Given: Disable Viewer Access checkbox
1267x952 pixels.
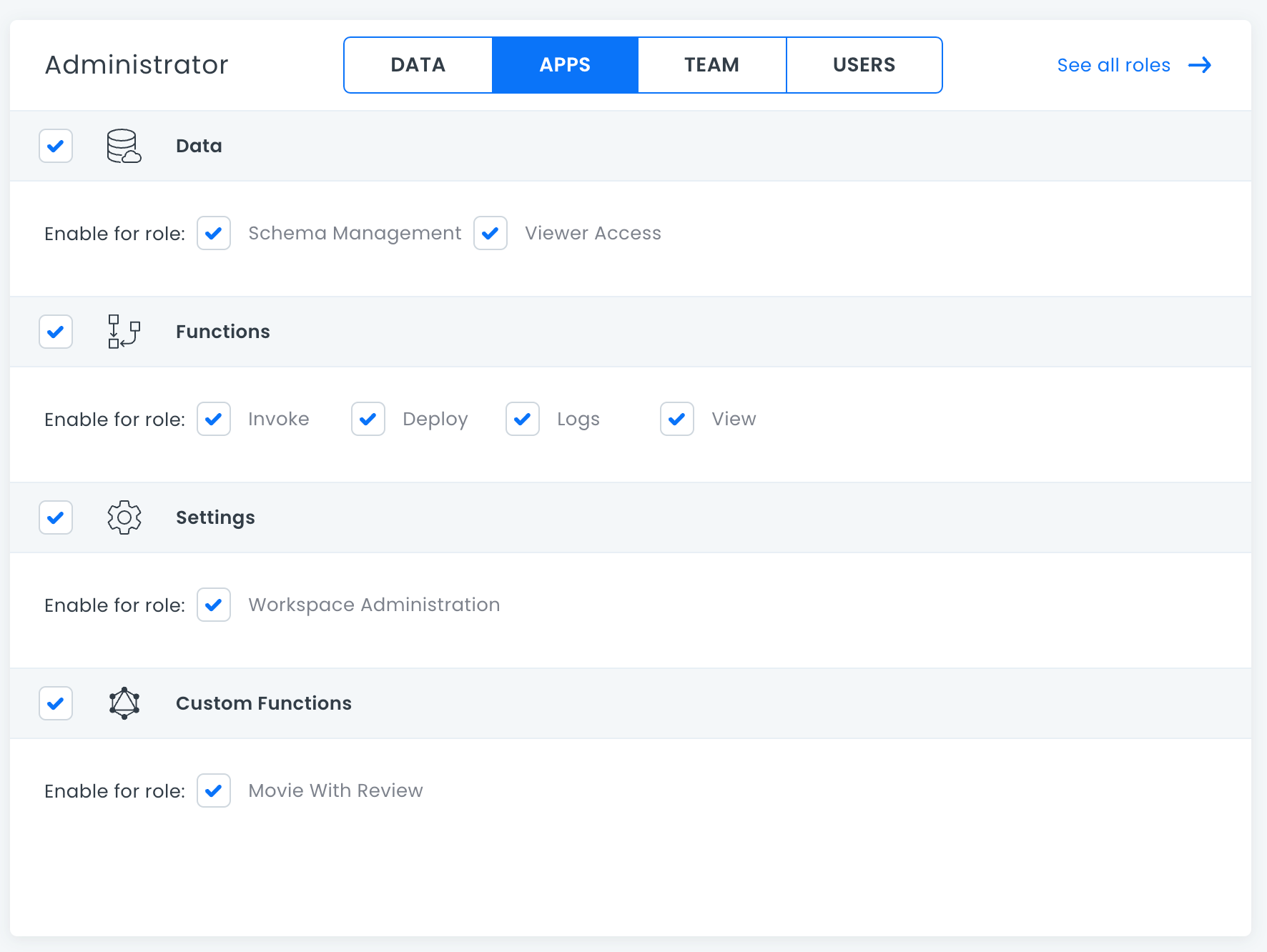Looking at the screenshot, I should pyautogui.click(x=490, y=233).
